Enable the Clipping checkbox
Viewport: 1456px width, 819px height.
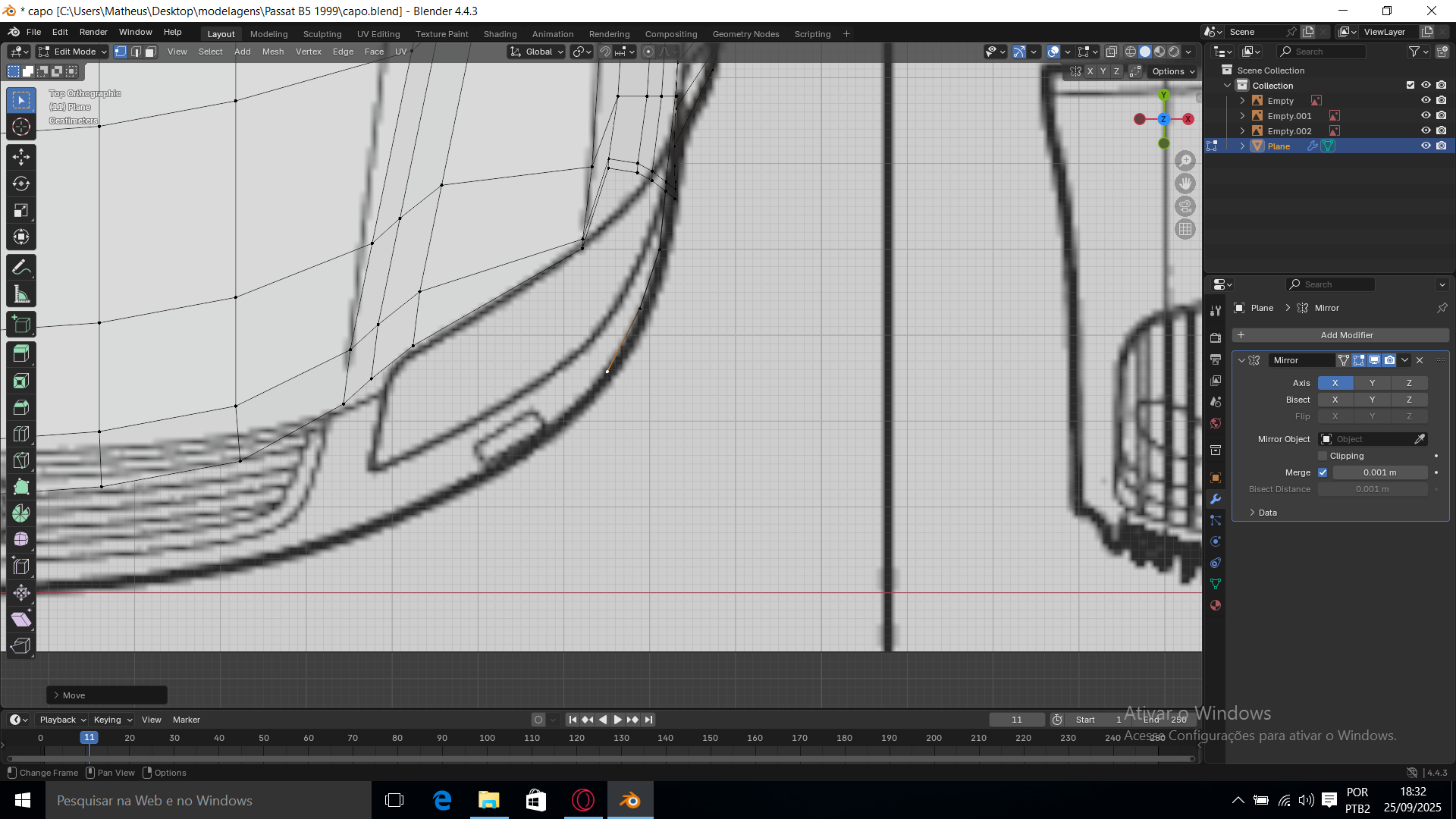click(x=1323, y=456)
